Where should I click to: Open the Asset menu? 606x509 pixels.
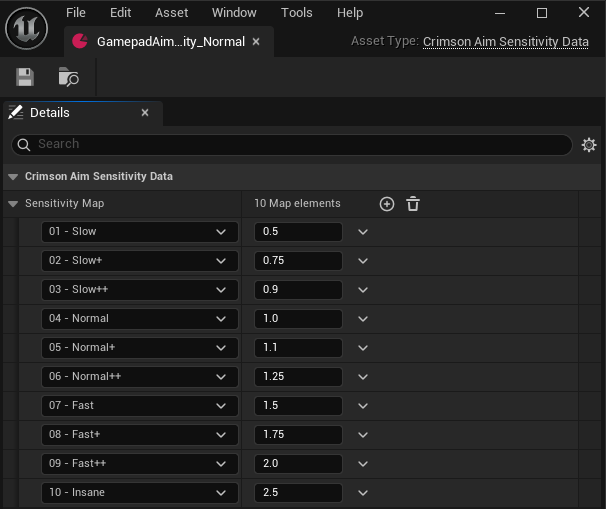tap(172, 13)
